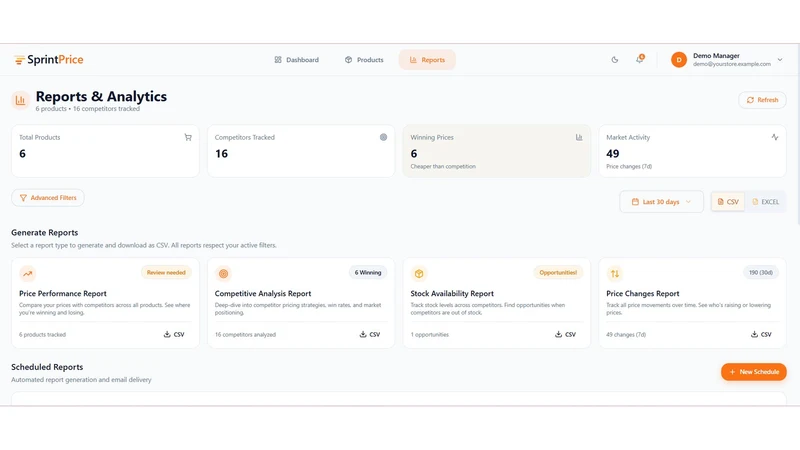Image resolution: width=800 pixels, height=450 pixels.
Task: Expand the Demo Manager account menu
Action: pos(780,60)
